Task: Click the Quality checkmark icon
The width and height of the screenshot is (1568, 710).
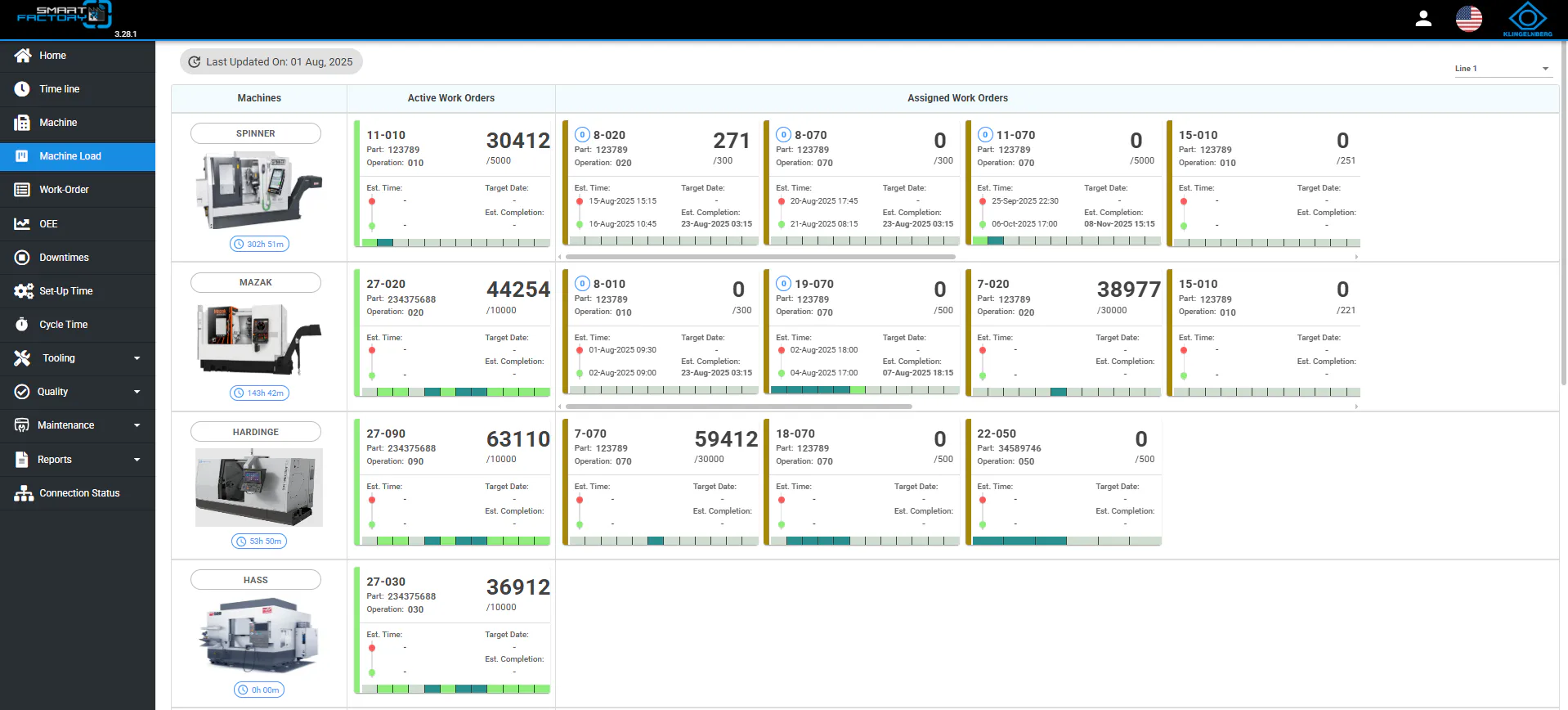Action: (x=22, y=392)
